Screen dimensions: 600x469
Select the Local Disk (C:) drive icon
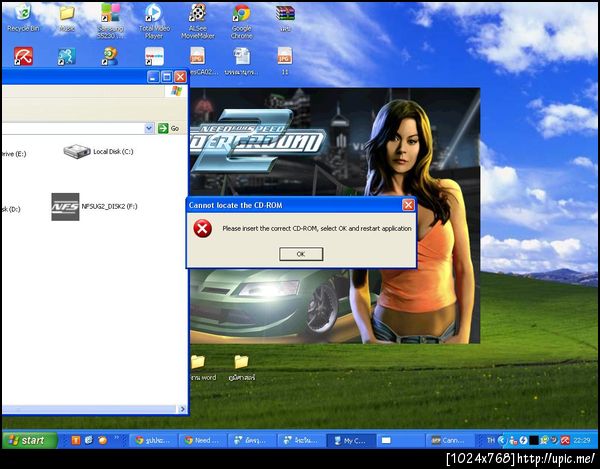(x=77, y=151)
